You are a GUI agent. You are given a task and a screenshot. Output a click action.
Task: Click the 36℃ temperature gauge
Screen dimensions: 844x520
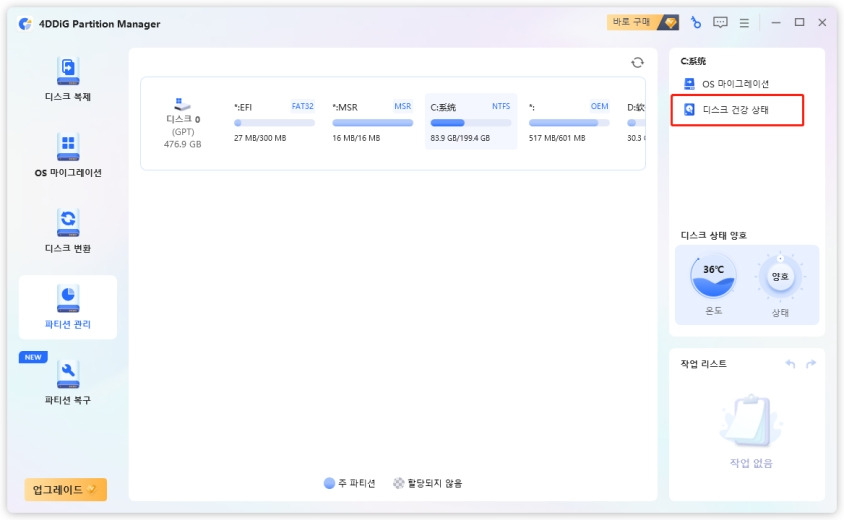pos(713,277)
